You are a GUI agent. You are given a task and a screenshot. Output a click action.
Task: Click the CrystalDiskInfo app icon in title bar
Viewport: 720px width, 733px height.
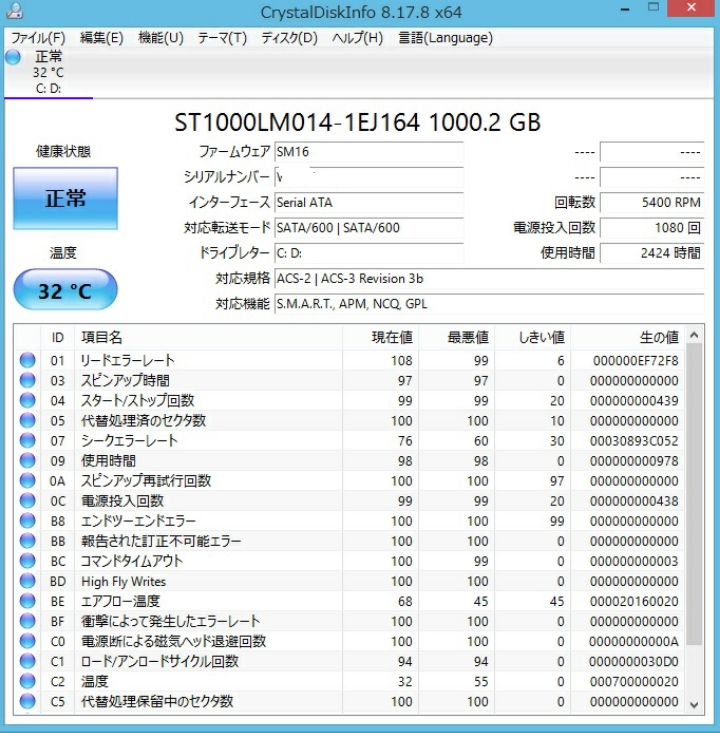coord(14,10)
